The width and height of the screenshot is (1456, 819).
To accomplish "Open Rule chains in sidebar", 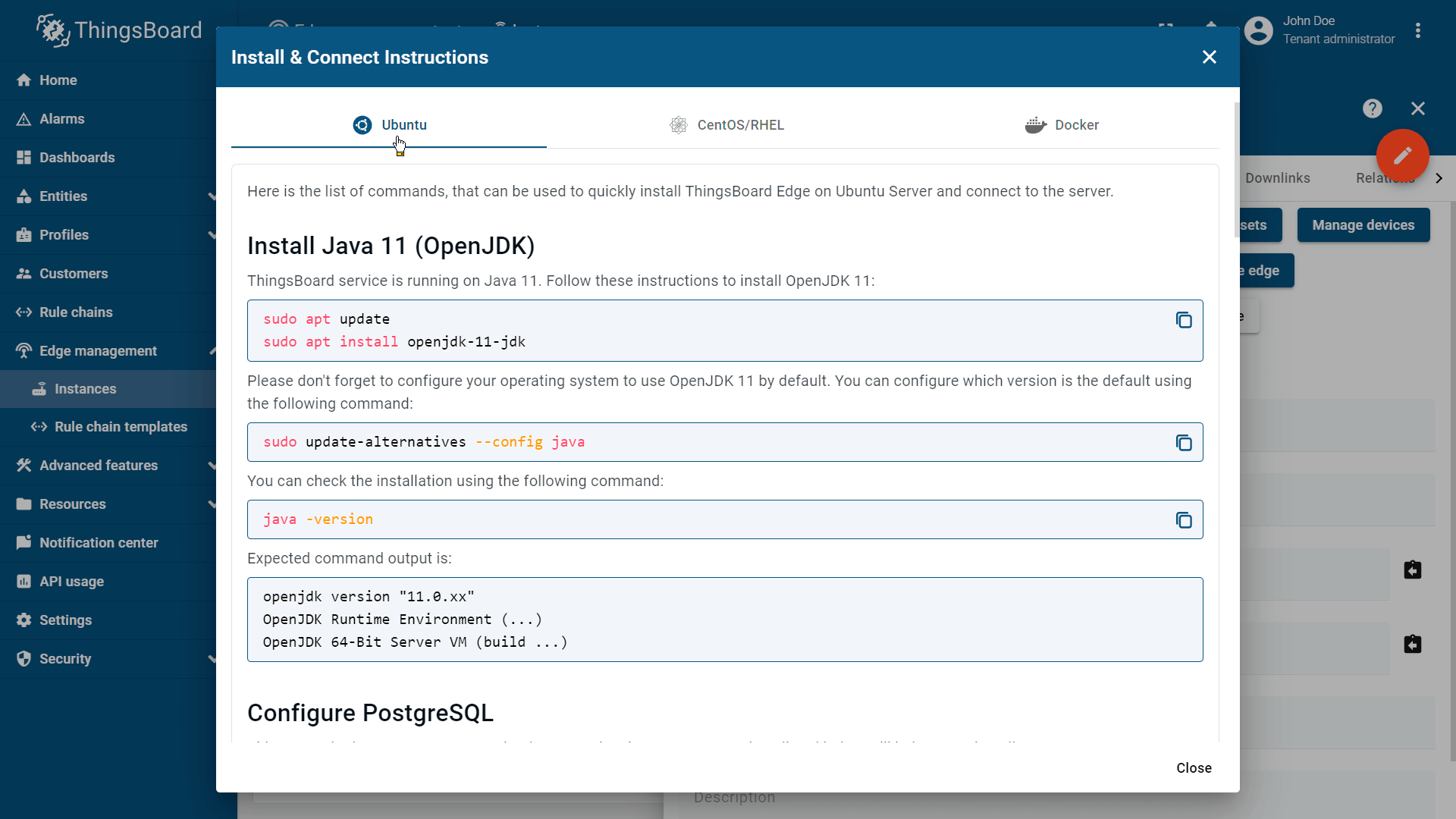I will [x=108, y=312].
